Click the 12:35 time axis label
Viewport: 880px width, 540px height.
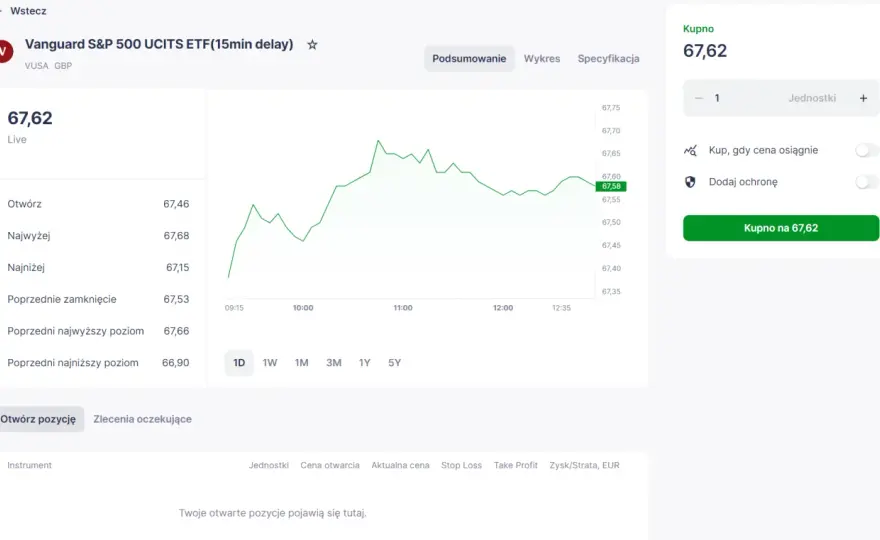point(561,308)
